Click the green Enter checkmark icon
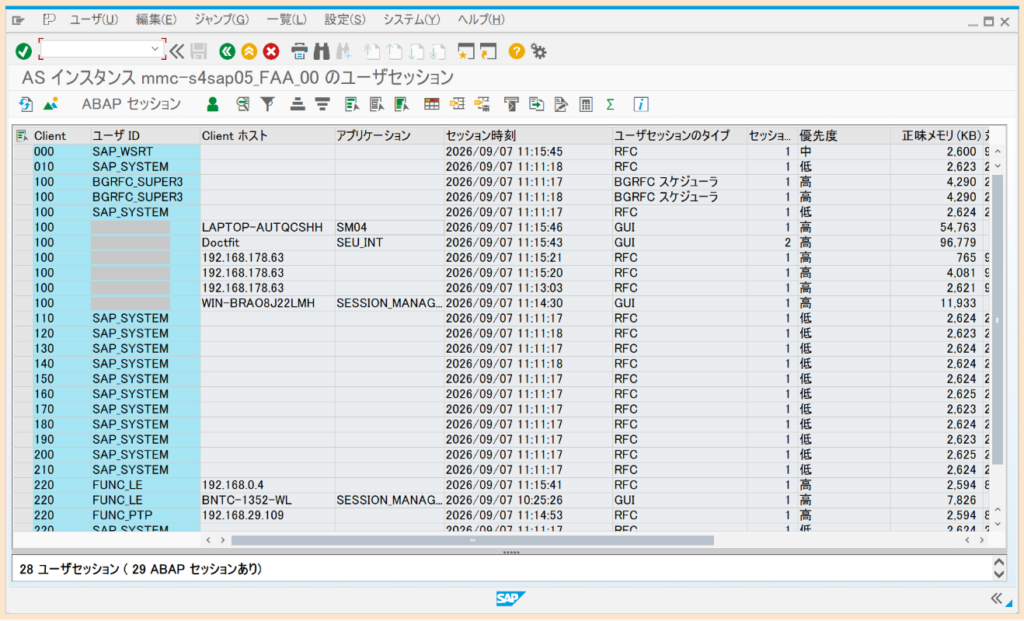1024x621 pixels. tap(24, 51)
